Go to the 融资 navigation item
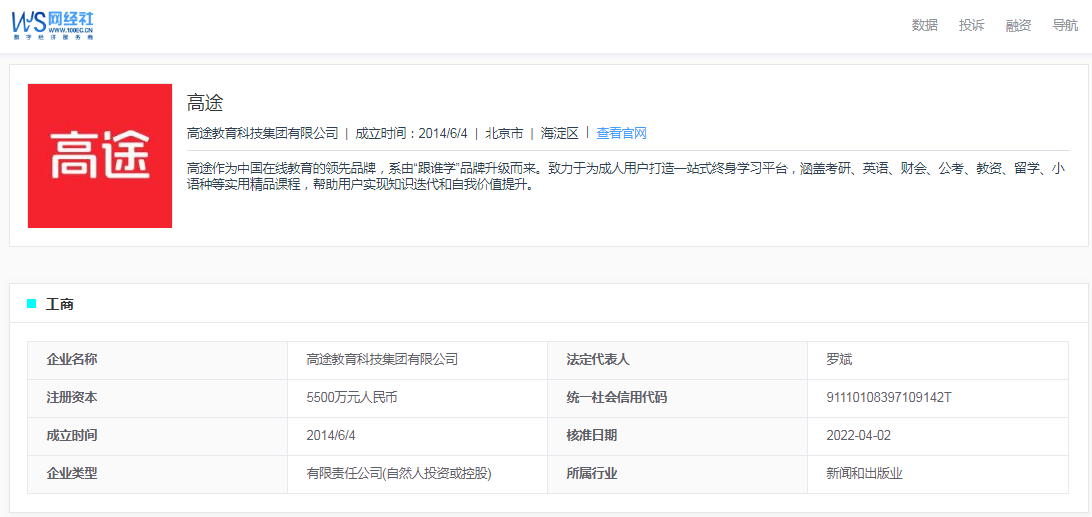The height and width of the screenshot is (517, 1092). (1018, 26)
